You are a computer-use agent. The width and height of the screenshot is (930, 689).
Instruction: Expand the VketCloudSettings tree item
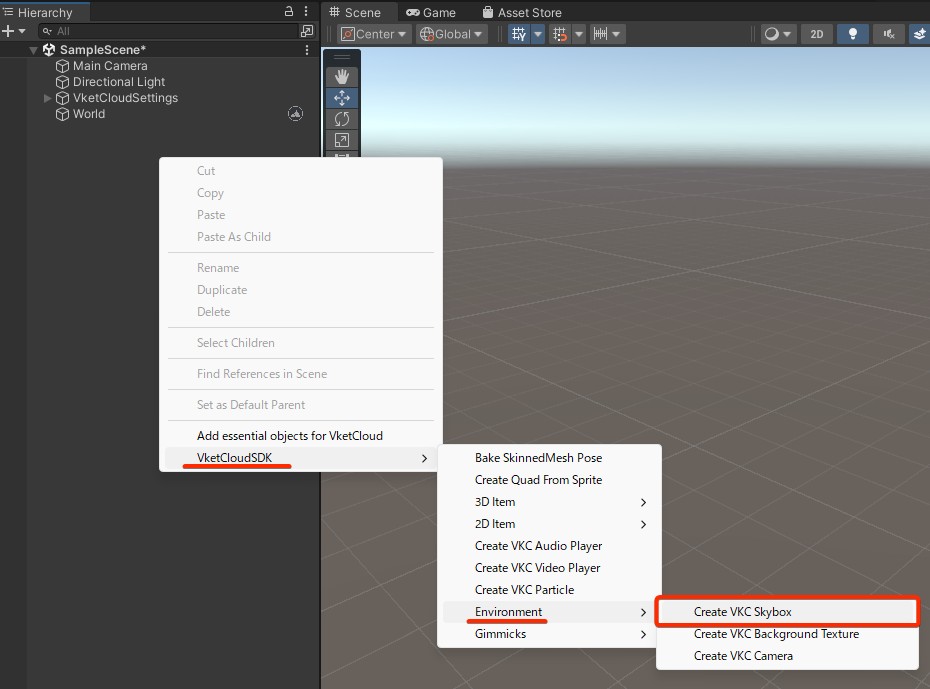coord(48,98)
